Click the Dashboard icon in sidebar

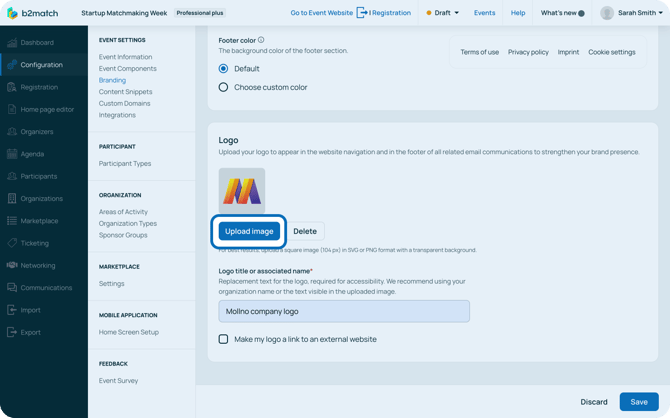(x=12, y=43)
